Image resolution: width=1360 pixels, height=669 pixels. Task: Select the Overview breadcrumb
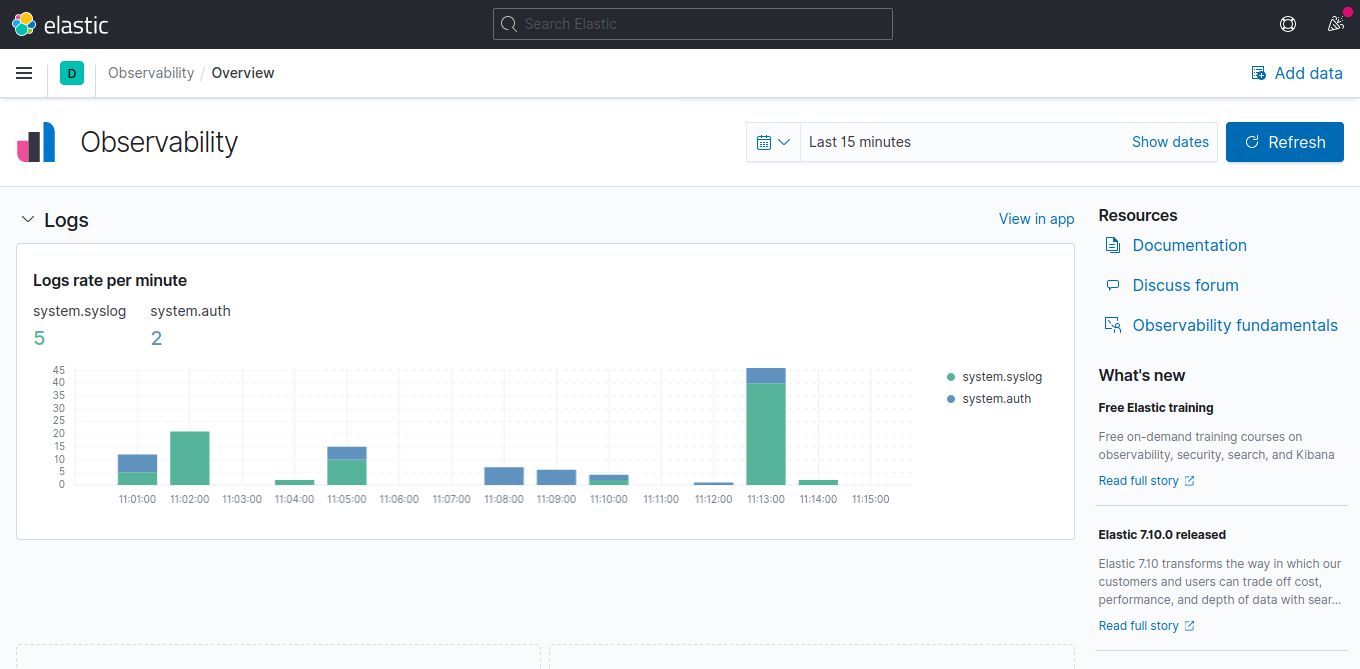click(243, 73)
